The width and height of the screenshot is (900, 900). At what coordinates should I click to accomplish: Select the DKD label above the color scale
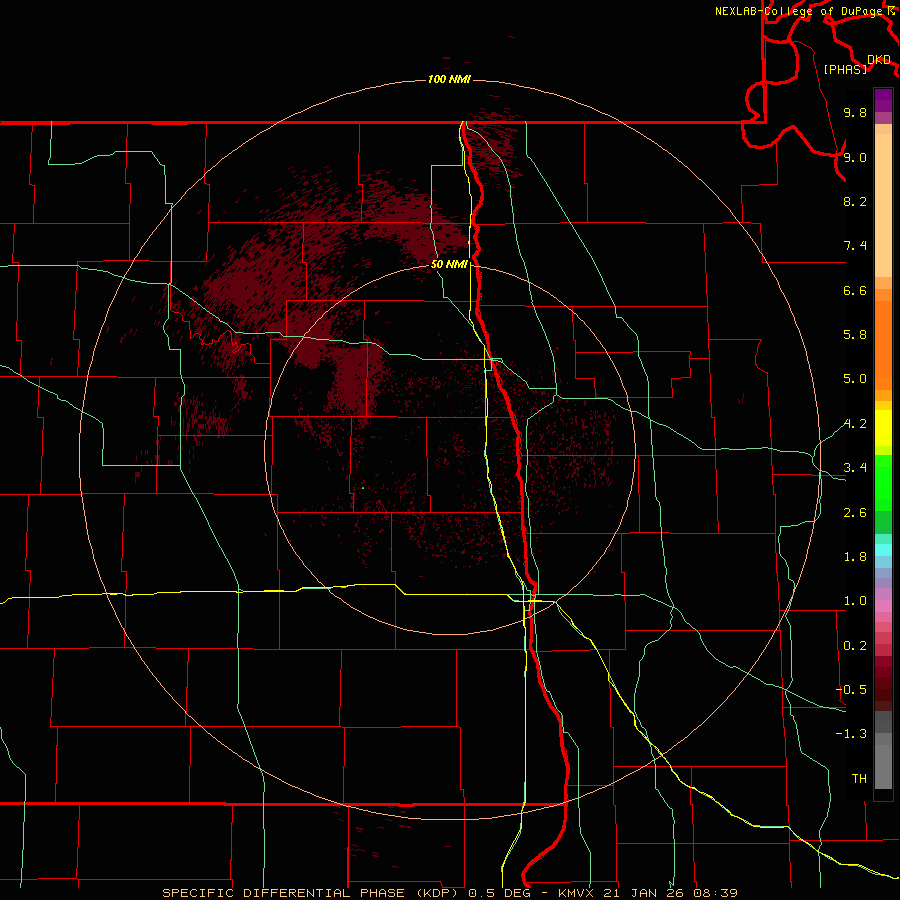pyautogui.click(x=879, y=60)
